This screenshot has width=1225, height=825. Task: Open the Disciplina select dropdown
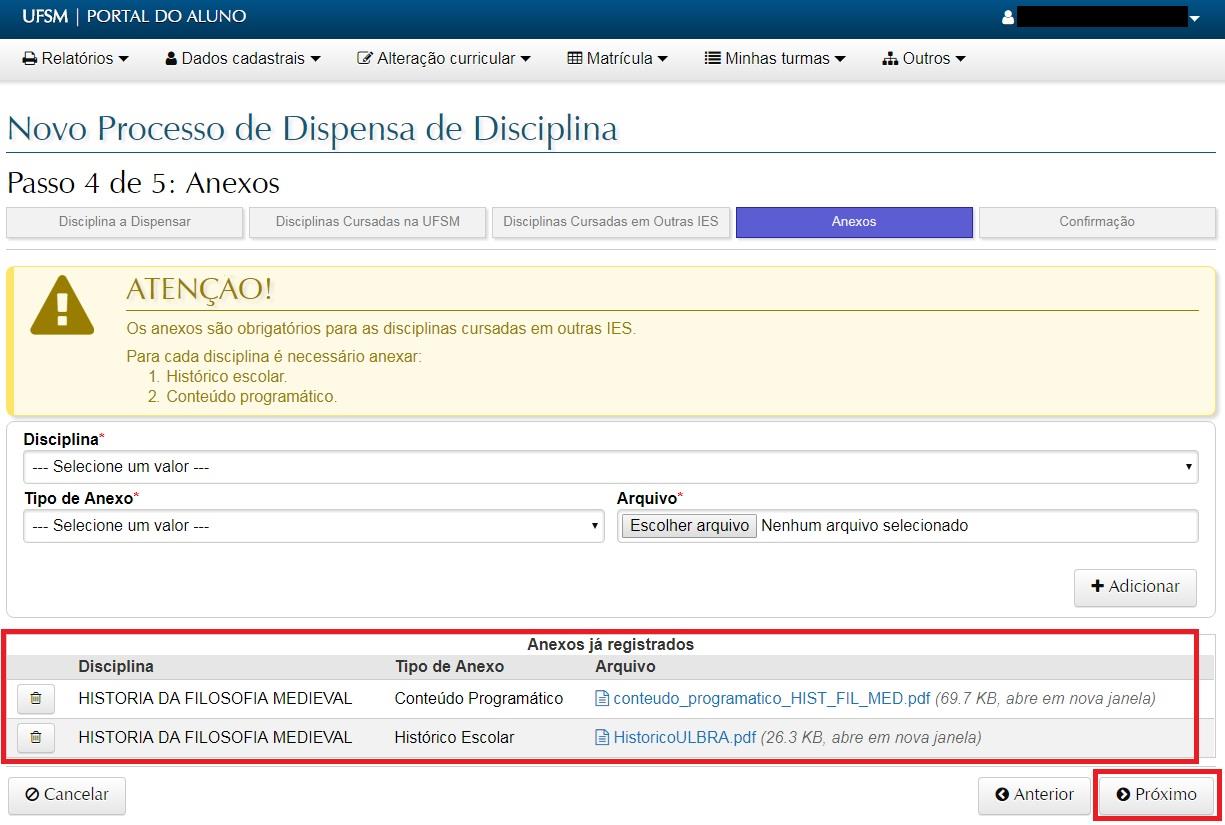[610, 467]
